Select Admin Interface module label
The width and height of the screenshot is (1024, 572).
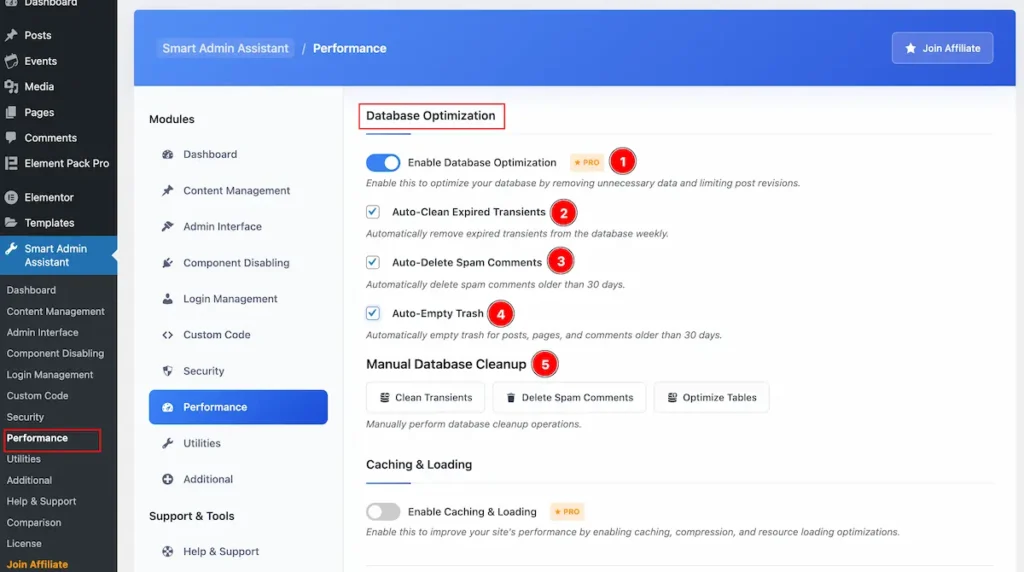tap(222, 227)
